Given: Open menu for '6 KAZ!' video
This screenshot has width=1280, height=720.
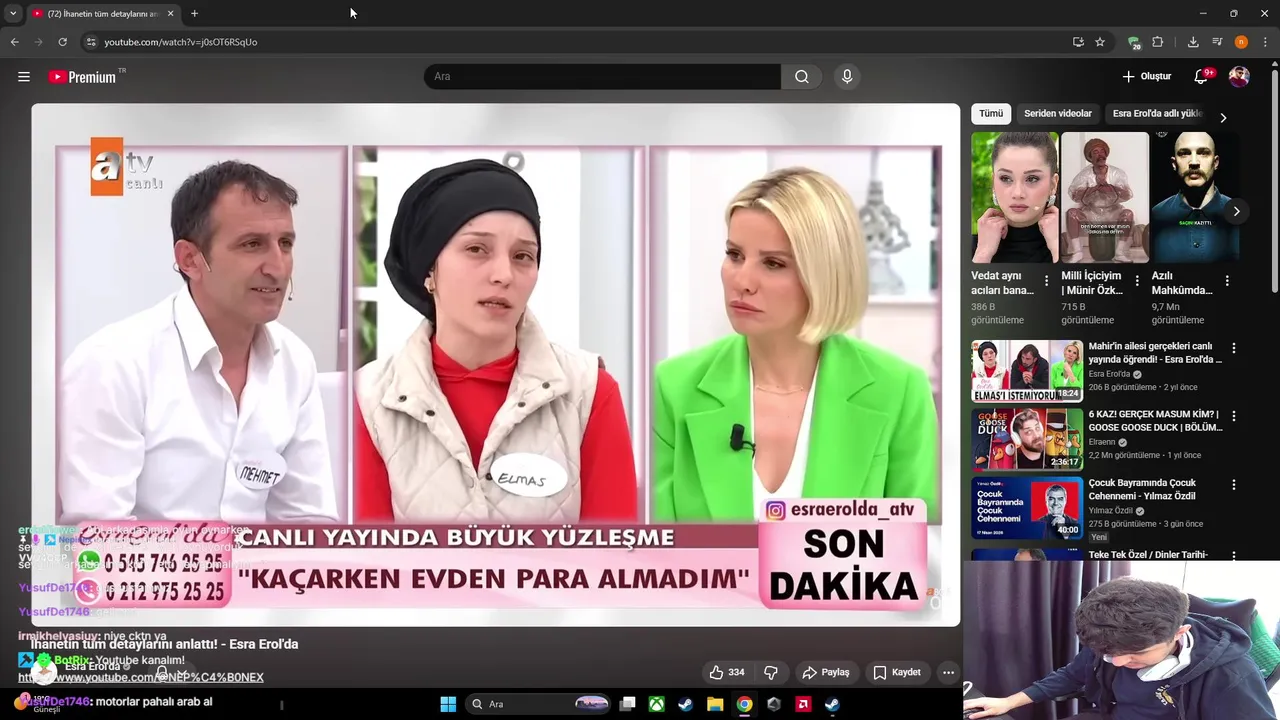Looking at the screenshot, I should [x=1234, y=416].
